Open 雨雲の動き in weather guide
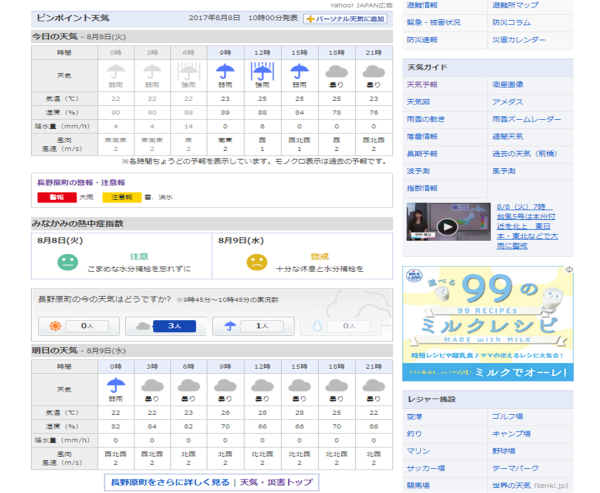 [x=426, y=119]
